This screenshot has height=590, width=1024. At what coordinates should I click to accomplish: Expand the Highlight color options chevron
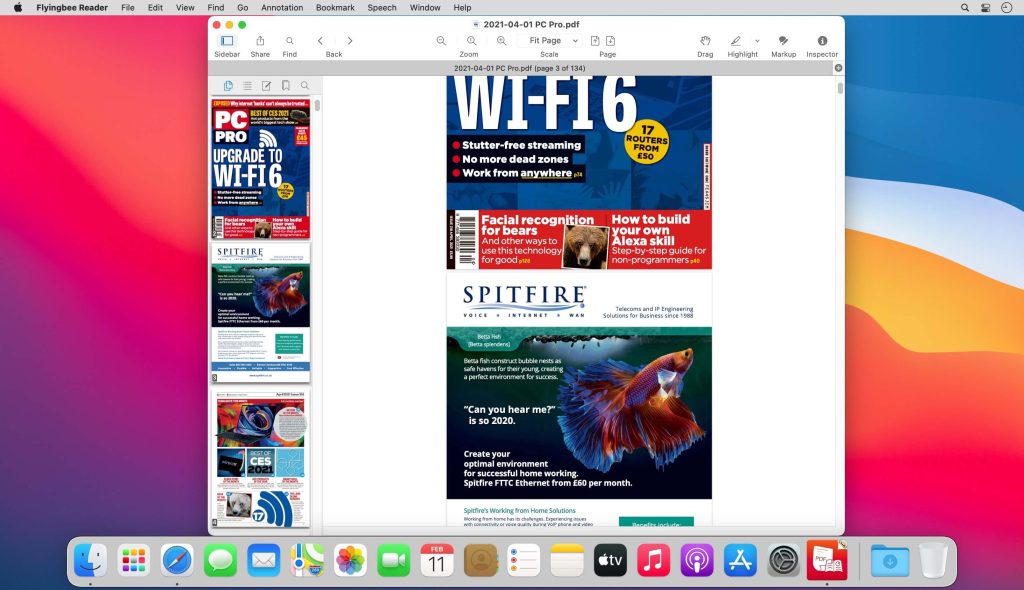point(757,40)
